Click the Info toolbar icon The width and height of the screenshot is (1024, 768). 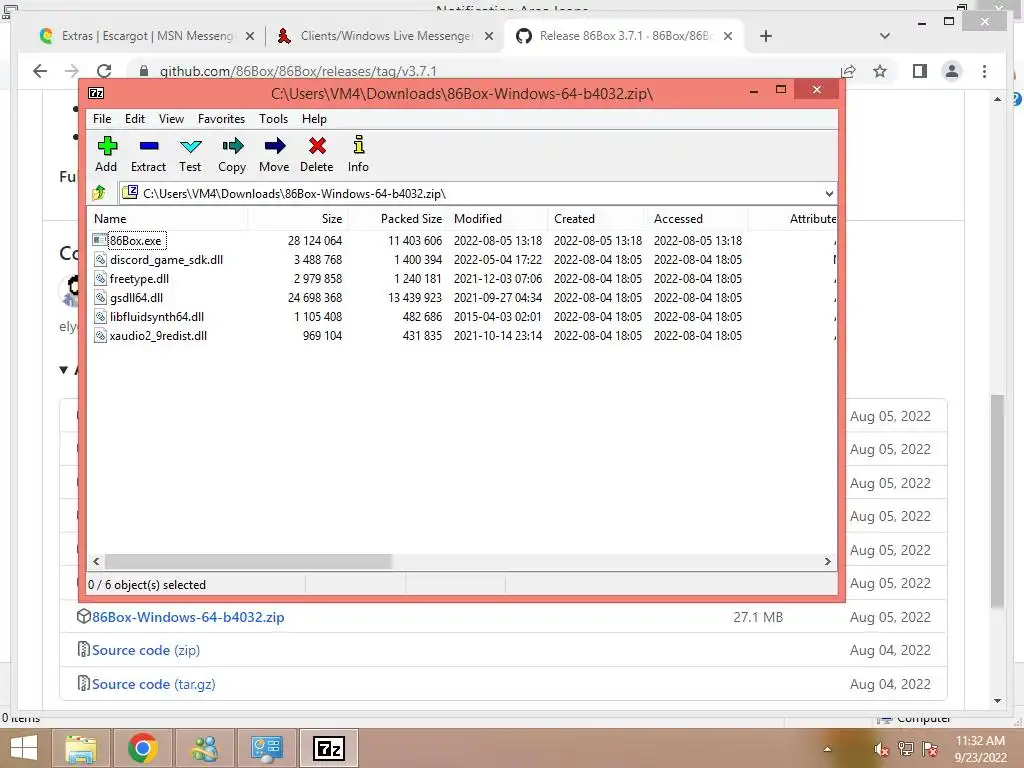[359, 145]
